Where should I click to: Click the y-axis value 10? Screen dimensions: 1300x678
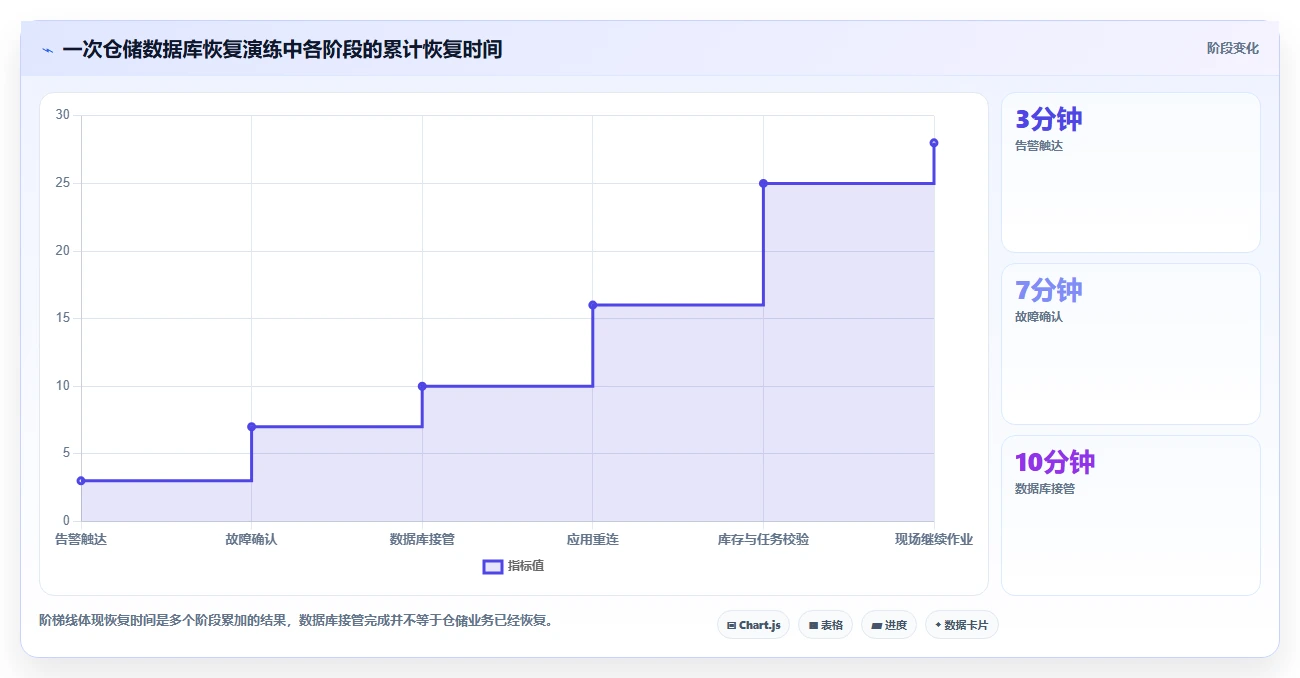tap(62, 386)
